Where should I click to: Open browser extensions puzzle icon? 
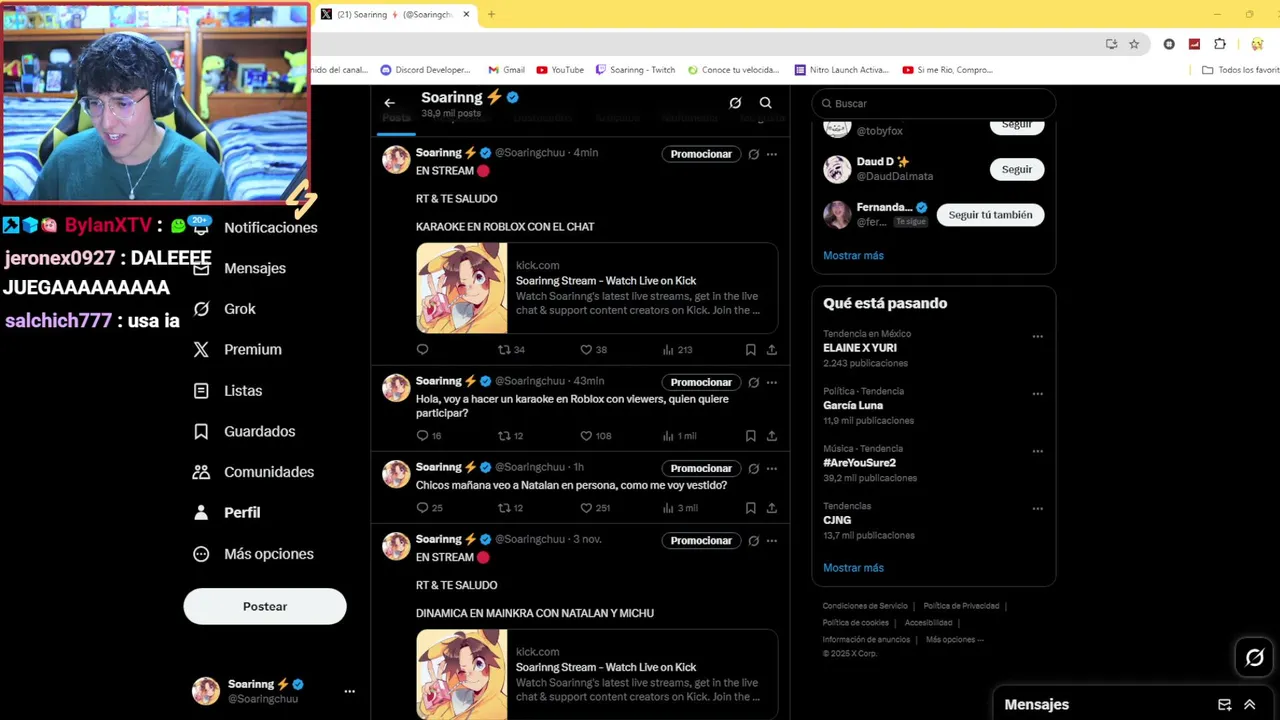click(1220, 44)
